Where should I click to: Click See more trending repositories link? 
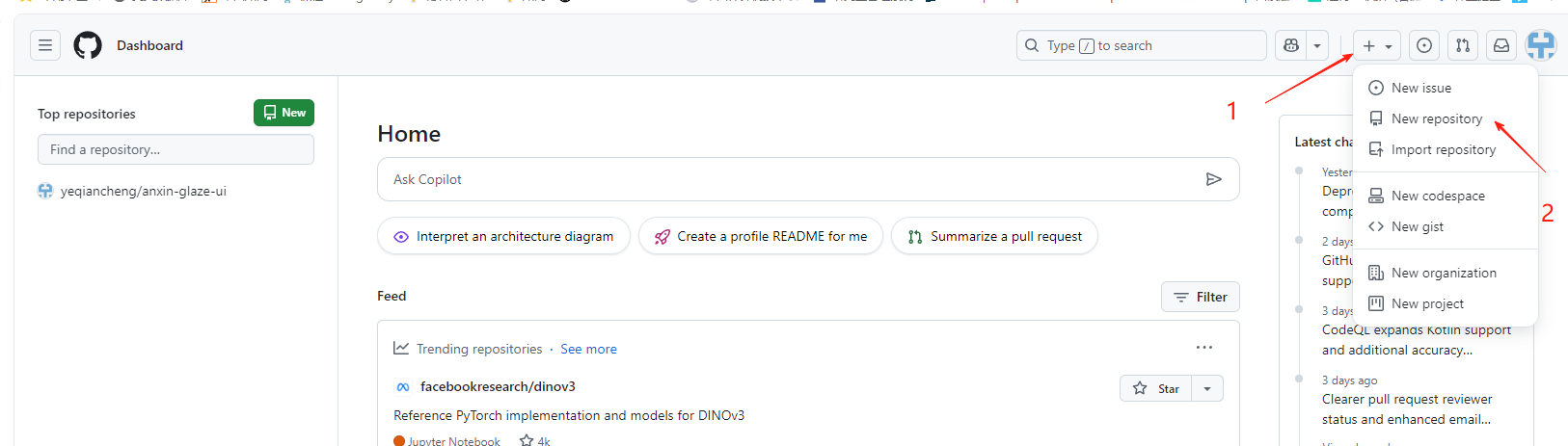coord(588,349)
